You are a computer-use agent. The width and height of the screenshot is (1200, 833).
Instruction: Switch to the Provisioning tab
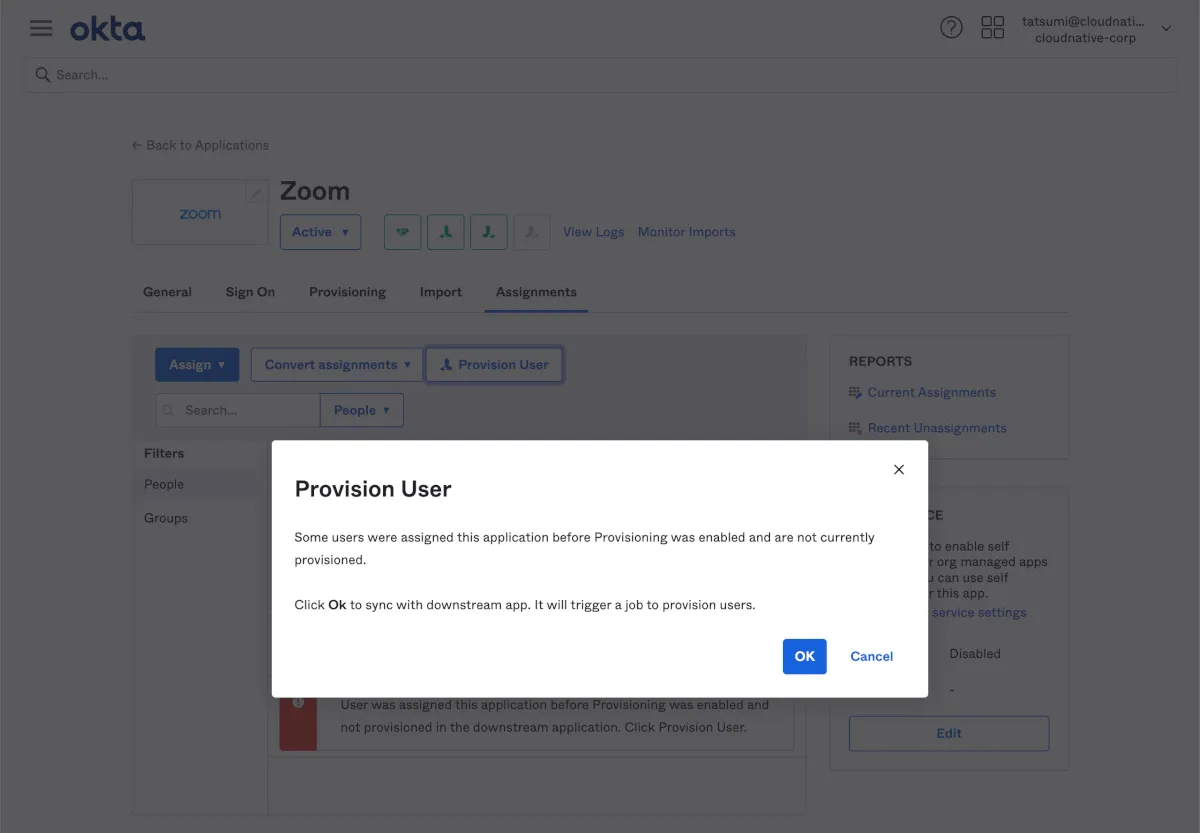(x=347, y=292)
